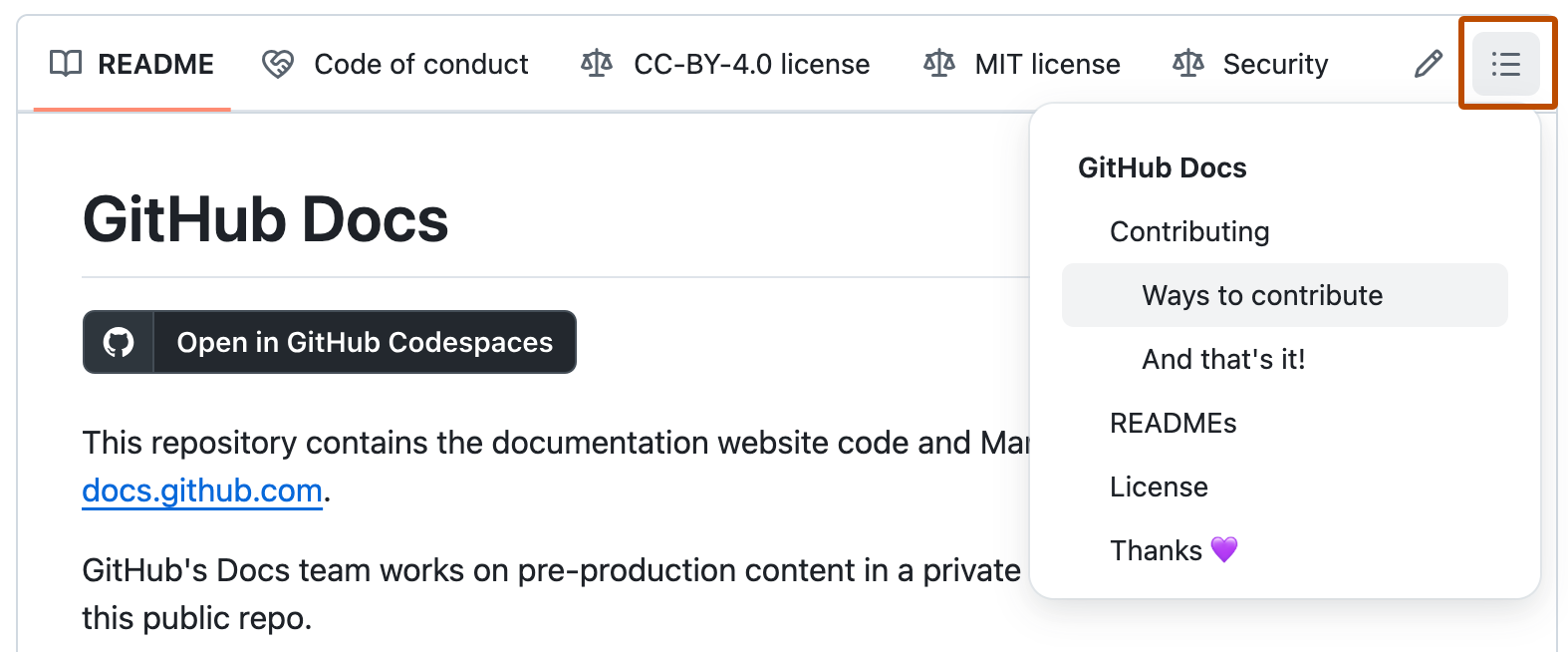Click the scales icon beside MIT license
Screen dimensions: 1568x652
click(x=937, y=63)
